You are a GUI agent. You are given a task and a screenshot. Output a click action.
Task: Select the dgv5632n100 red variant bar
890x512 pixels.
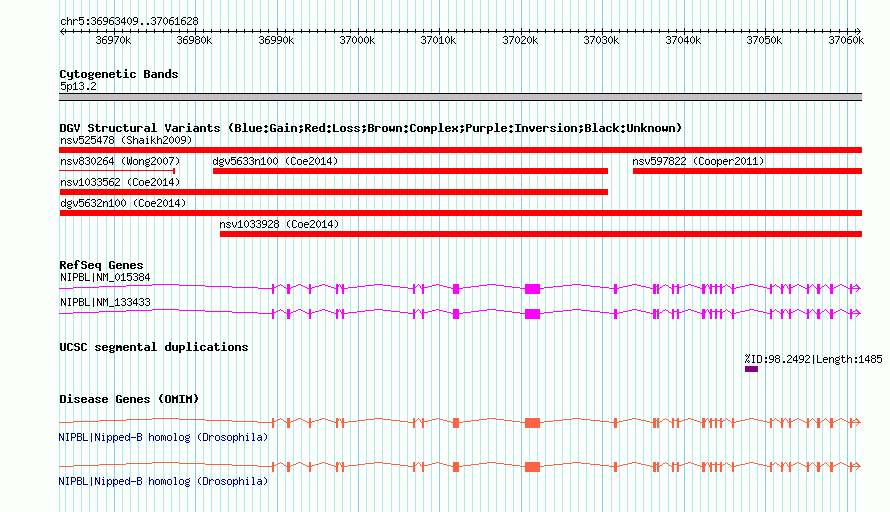point(460,213)
